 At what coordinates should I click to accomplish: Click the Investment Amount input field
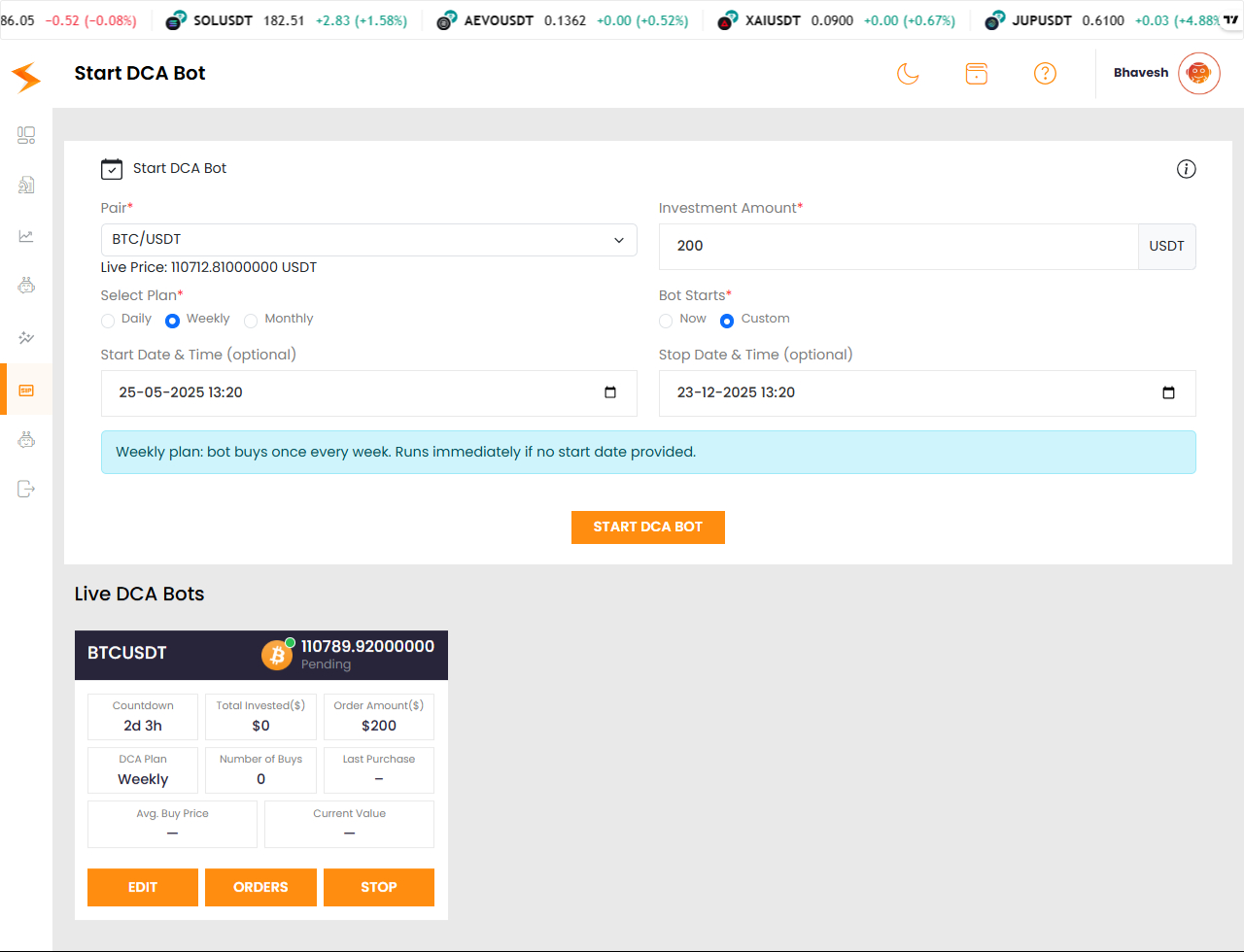pos(897,247)
